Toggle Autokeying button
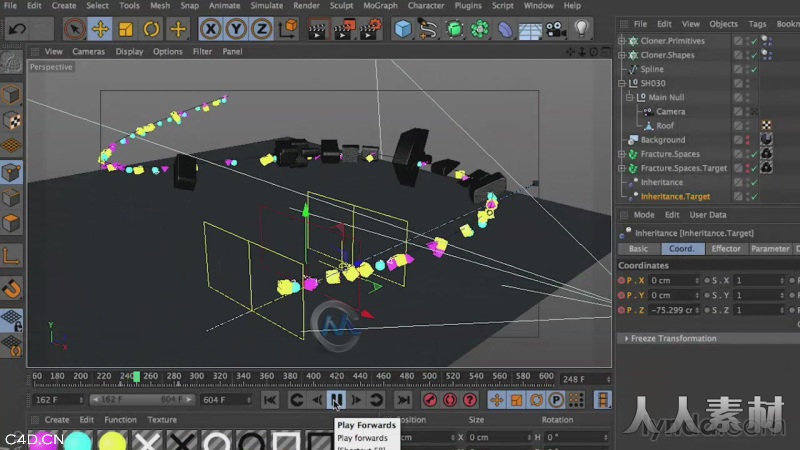This screenshot has width=800, height=450. pyautogui.click(x=450, y=401)
